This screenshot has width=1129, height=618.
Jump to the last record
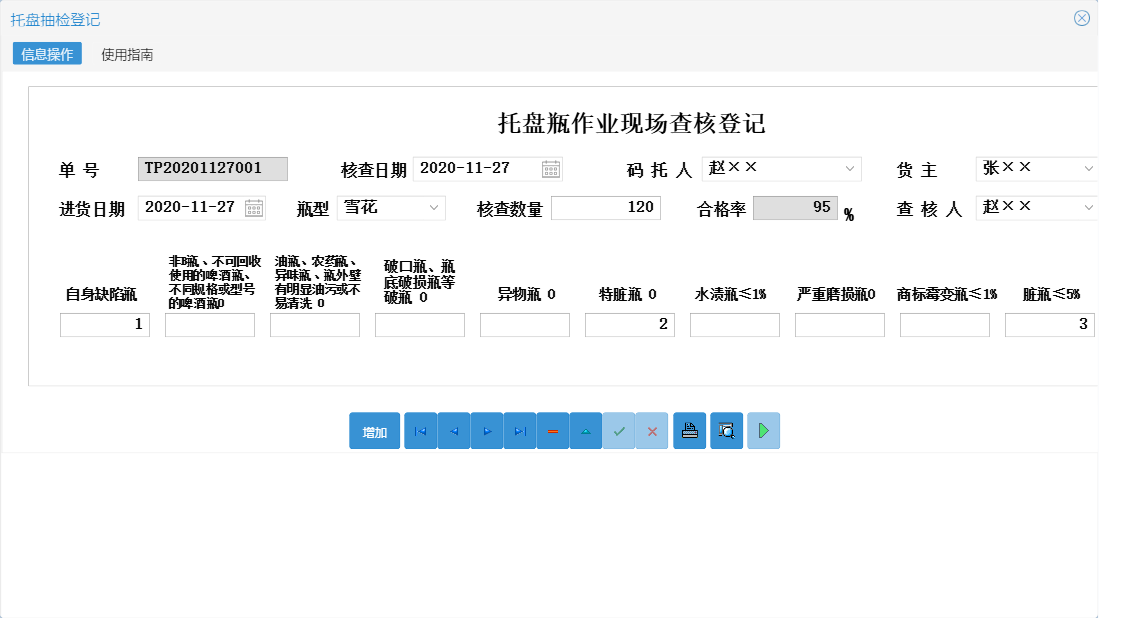[x=519, y=431]
